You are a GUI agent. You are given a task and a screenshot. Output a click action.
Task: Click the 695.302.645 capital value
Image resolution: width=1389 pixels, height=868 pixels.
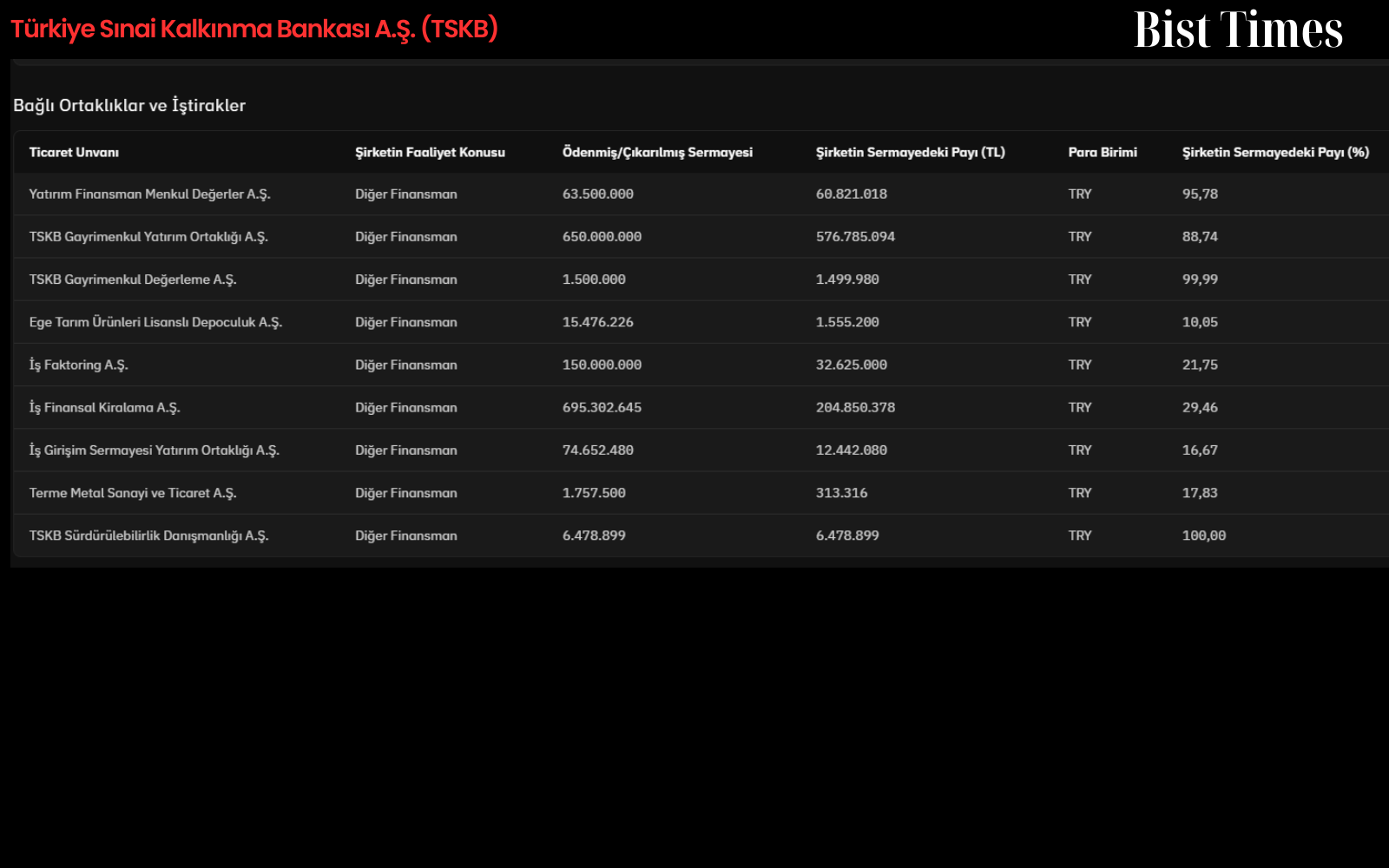coord(602,407)
